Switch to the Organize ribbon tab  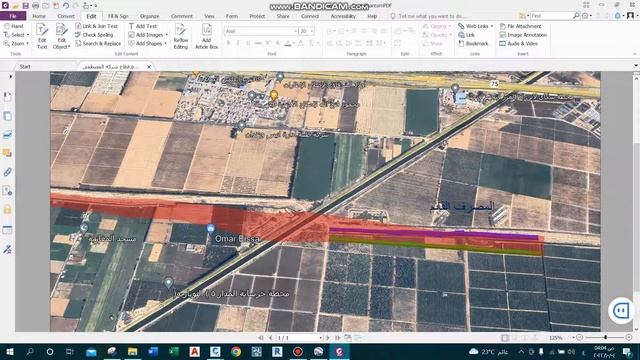(149, 16)
